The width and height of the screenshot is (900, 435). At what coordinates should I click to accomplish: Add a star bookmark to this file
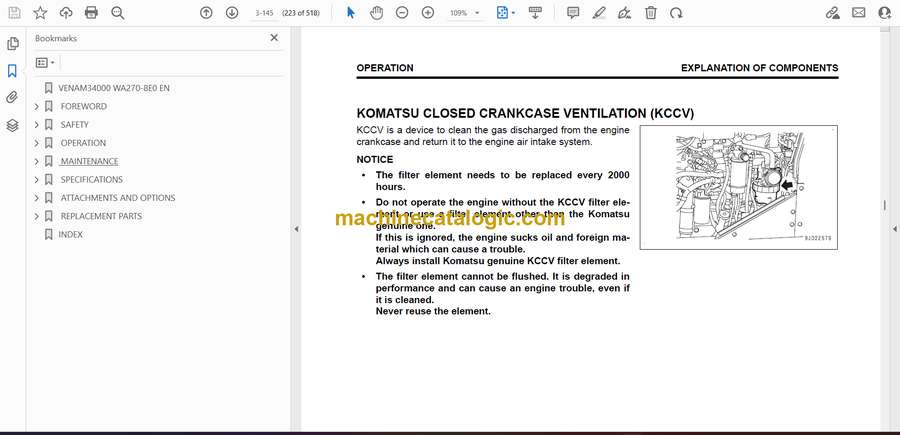[x=40, y=13]
